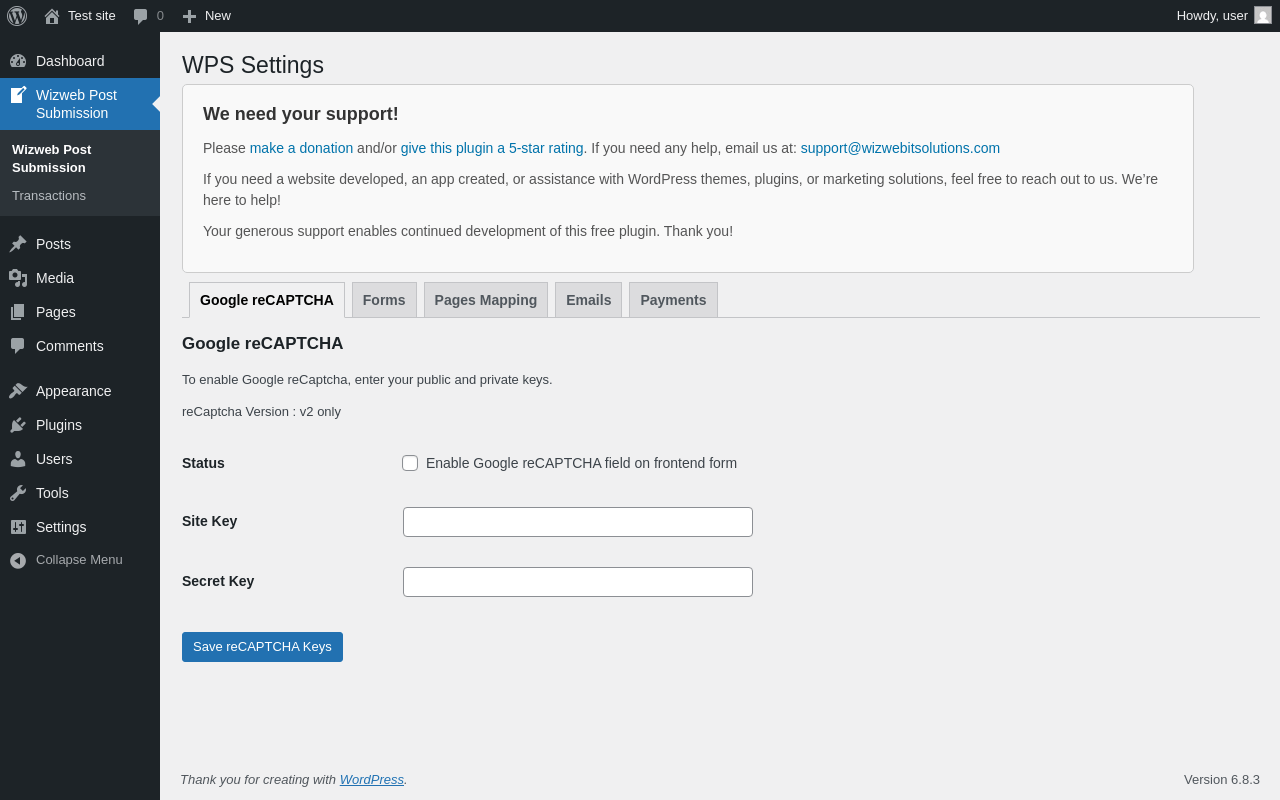
Task: Focus the Site Key input field
Action: click(578, 522)
